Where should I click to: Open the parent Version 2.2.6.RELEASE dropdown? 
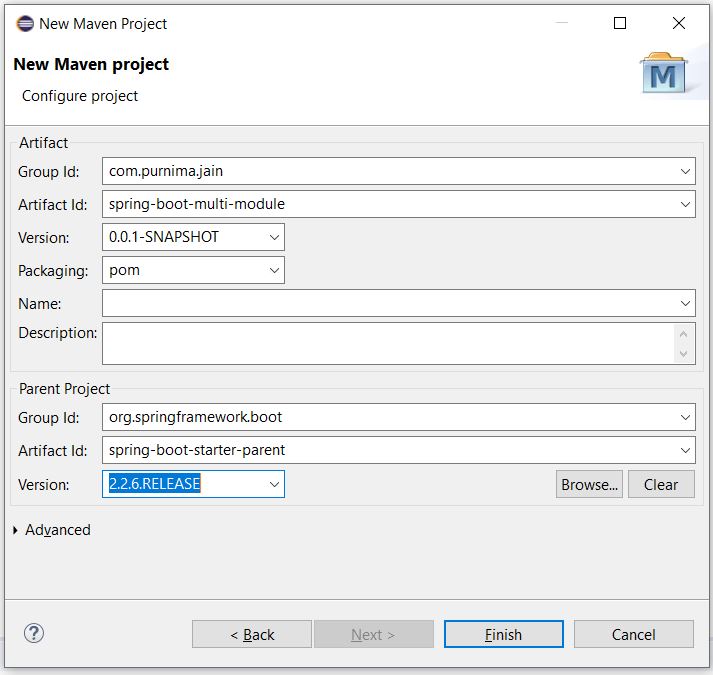pyautogui.click(x=274, y=484)
